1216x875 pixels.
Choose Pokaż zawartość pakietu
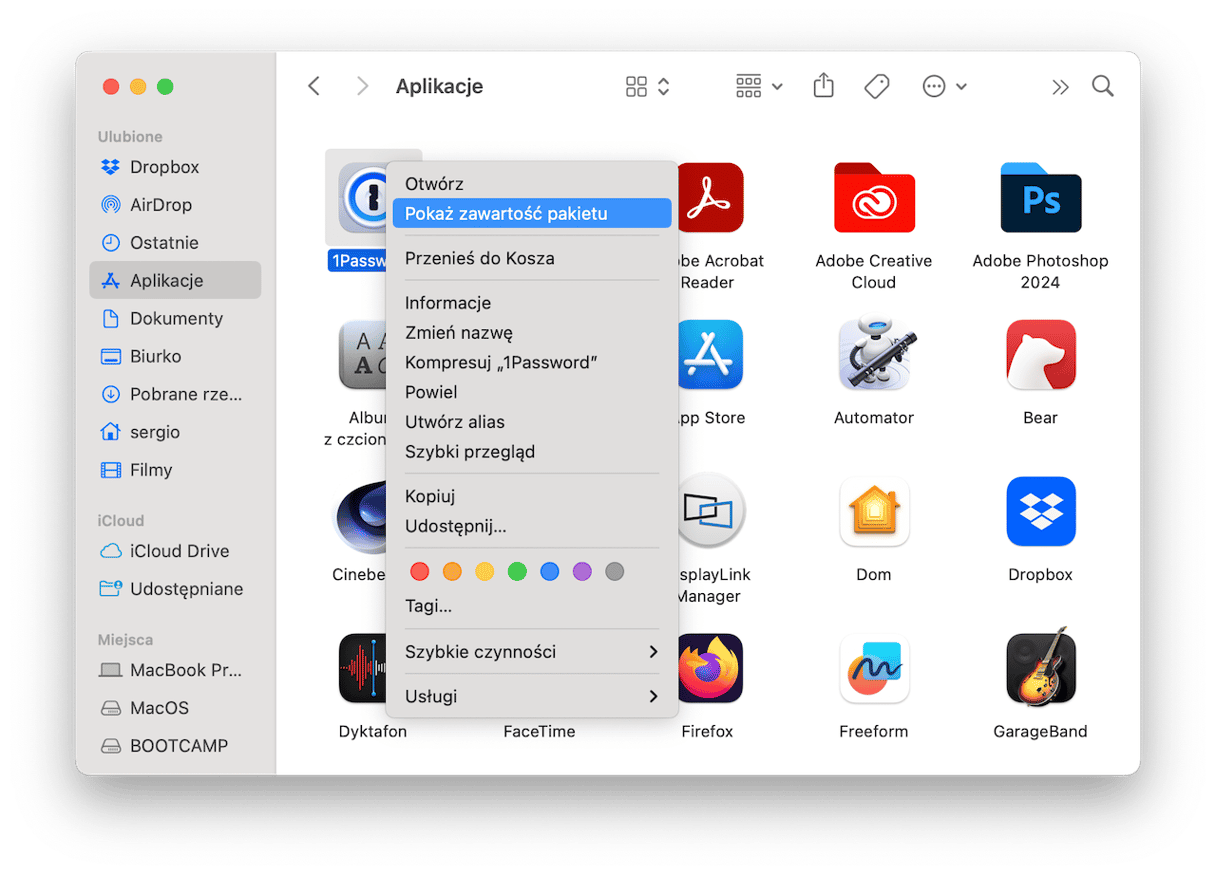532,213
